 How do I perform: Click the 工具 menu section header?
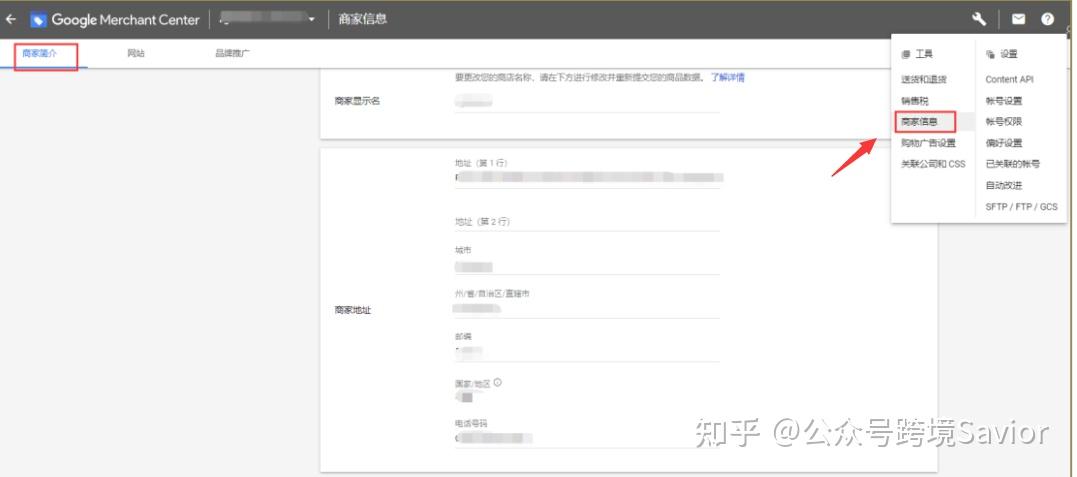click(x=924, y=54)
